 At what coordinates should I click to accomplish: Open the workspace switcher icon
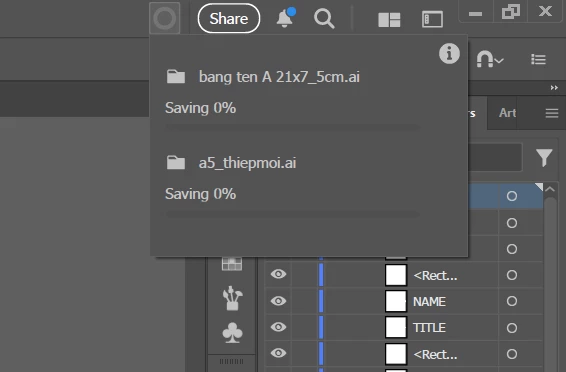point(432,19)
